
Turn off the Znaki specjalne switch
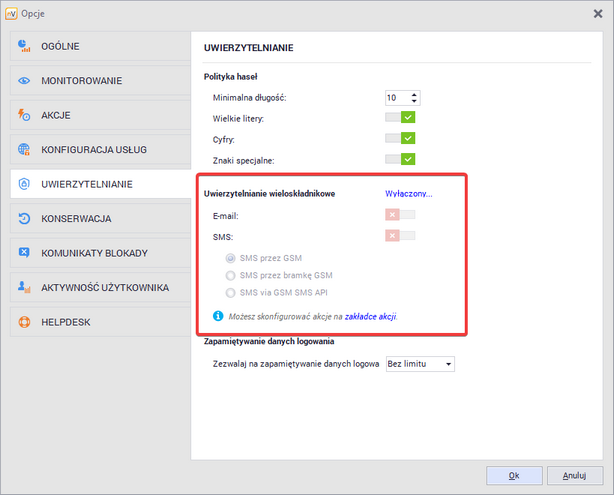click(x=400, y=159)
